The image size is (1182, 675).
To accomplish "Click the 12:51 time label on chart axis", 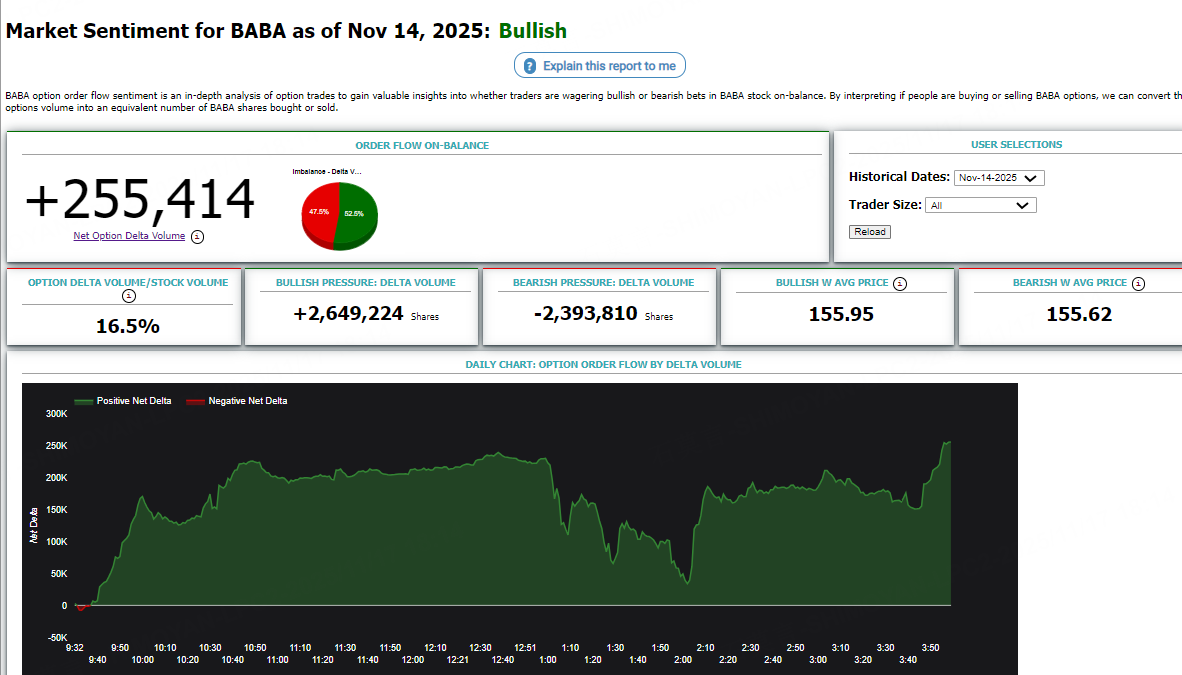I will [525, 648].
